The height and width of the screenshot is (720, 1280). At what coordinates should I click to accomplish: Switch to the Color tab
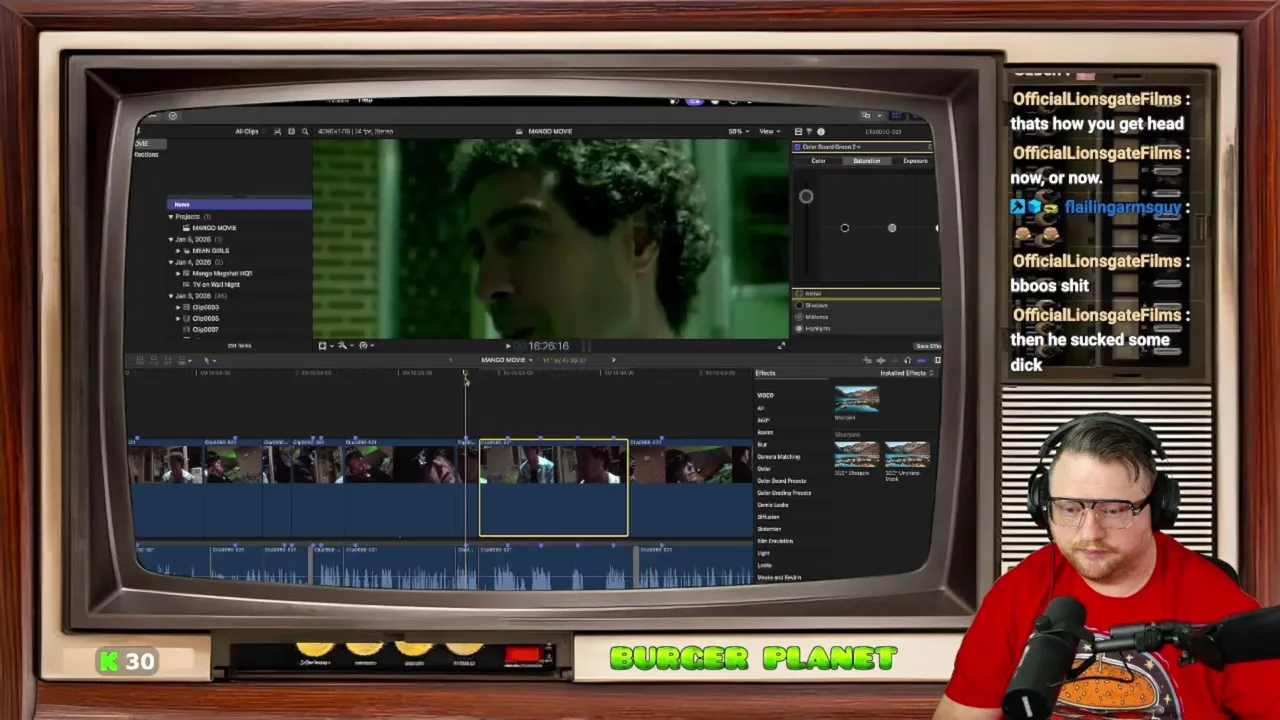tap(818, 161)
